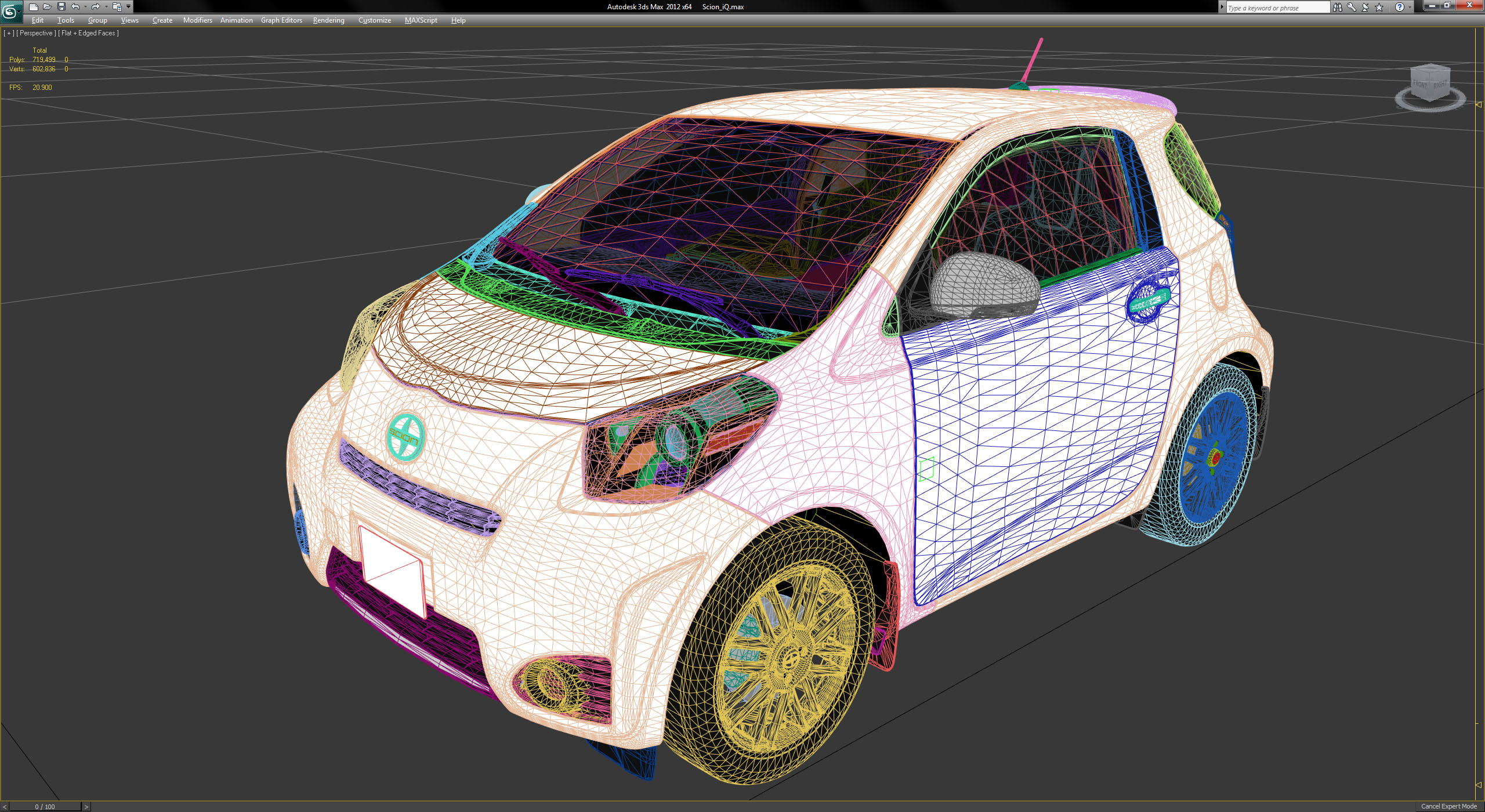Click the Favorites star icon

1379,7
